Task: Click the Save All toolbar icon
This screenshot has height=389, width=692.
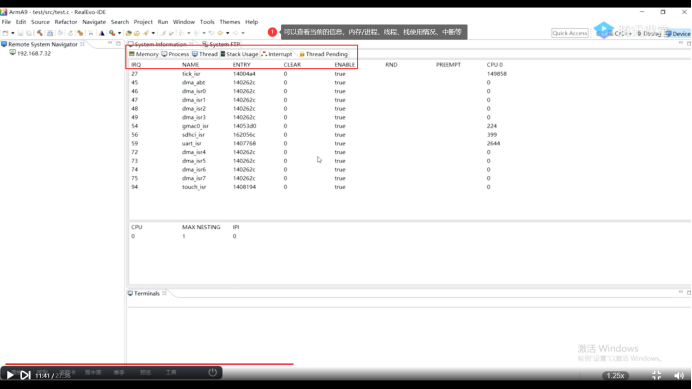Action: (29, 33)
